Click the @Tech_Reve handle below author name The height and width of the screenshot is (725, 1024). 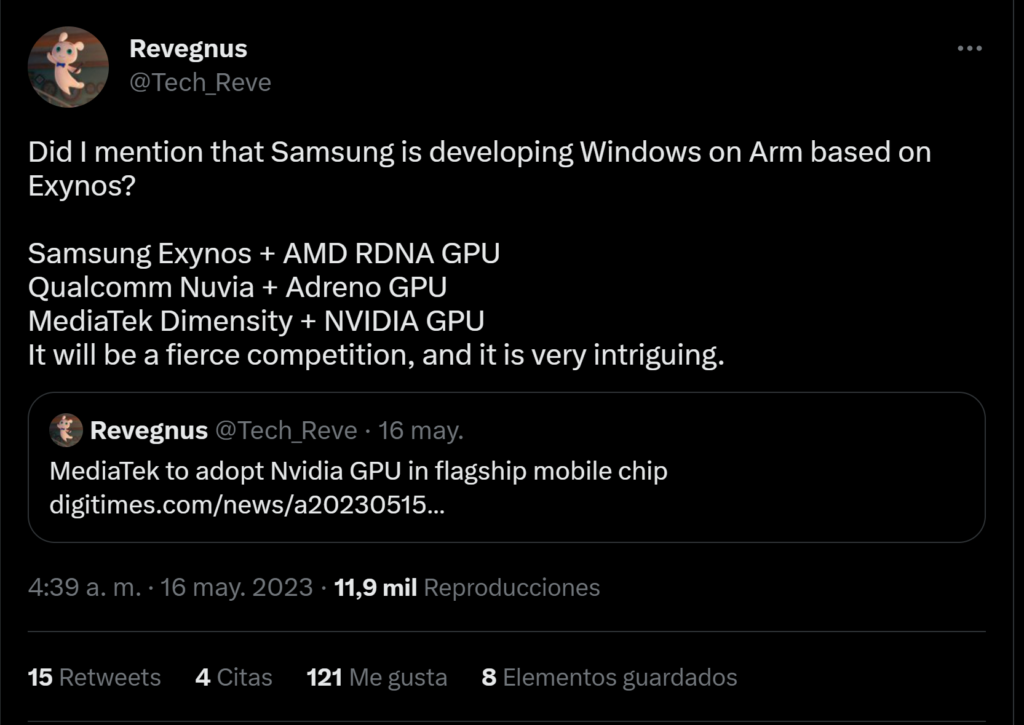click(x=200, y=82)
